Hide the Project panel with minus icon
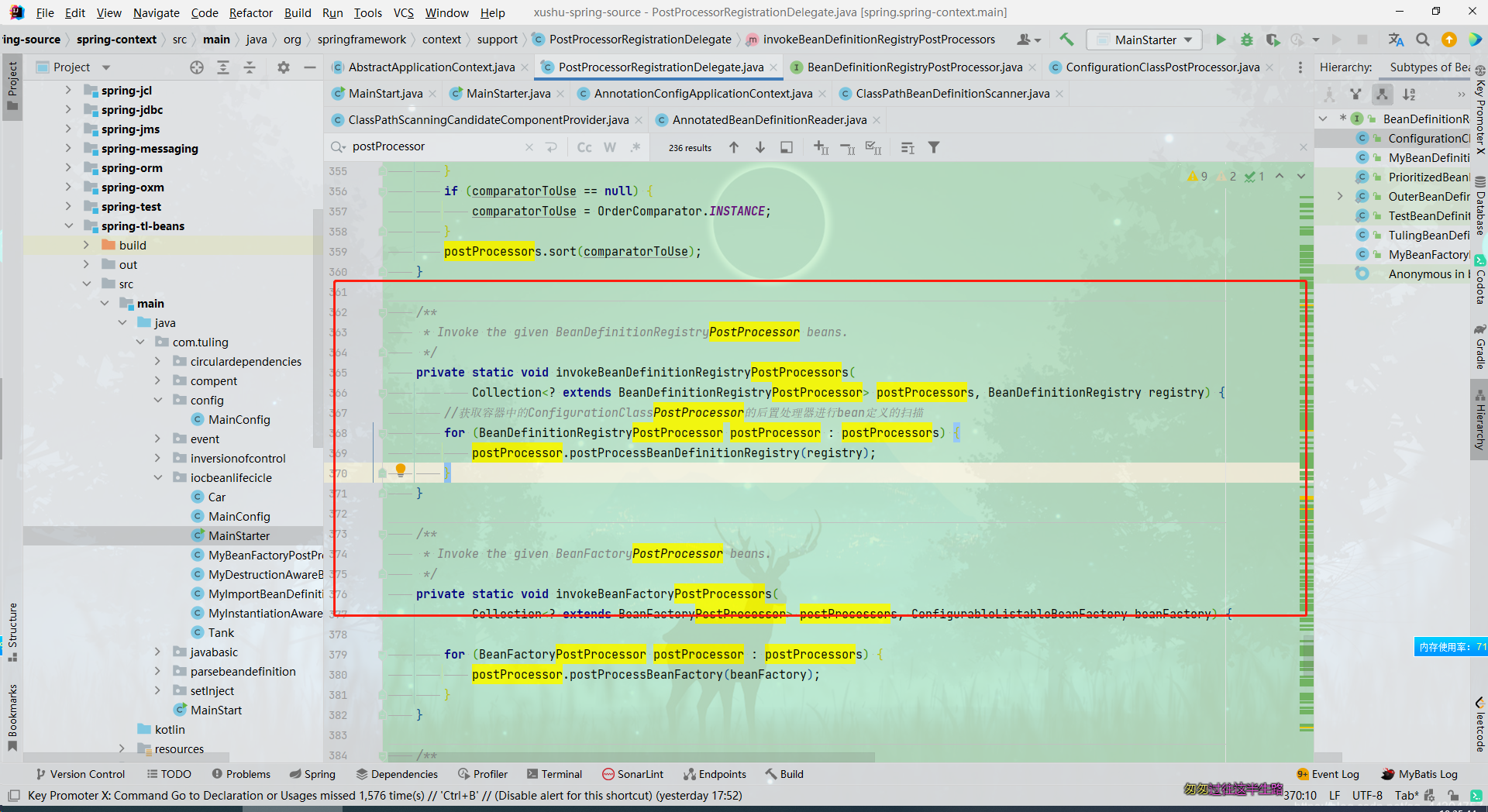1488x812 pixels. 310,67
